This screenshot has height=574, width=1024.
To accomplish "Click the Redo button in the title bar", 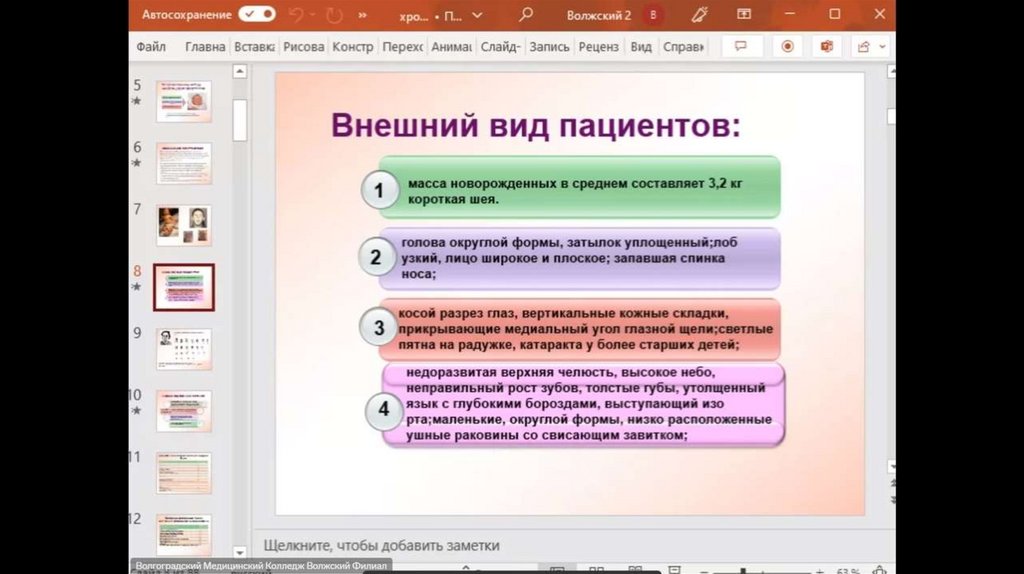I will coord(334,14).
